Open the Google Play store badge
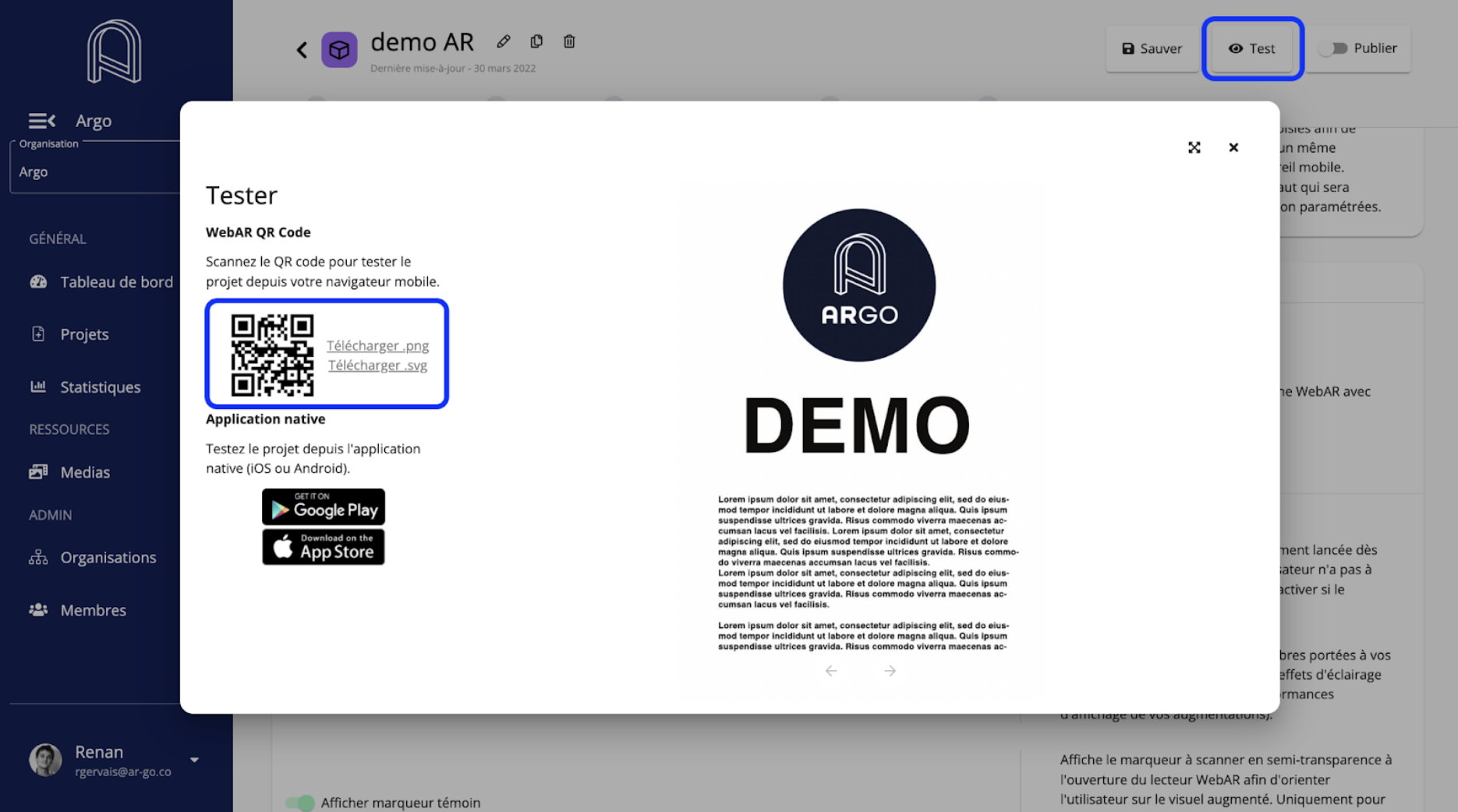1458x812 pixels. (324, 507)
